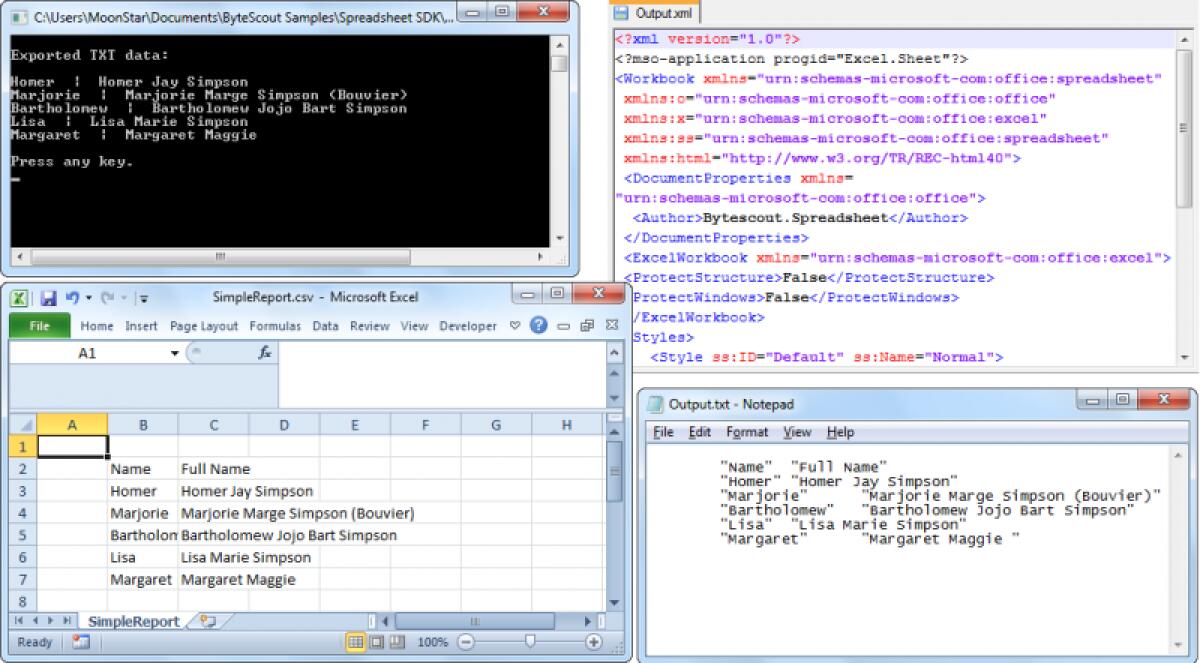
Task: Click the Save icon on Excel's Quick Access Toolbar
Action: tap(48, 297)
